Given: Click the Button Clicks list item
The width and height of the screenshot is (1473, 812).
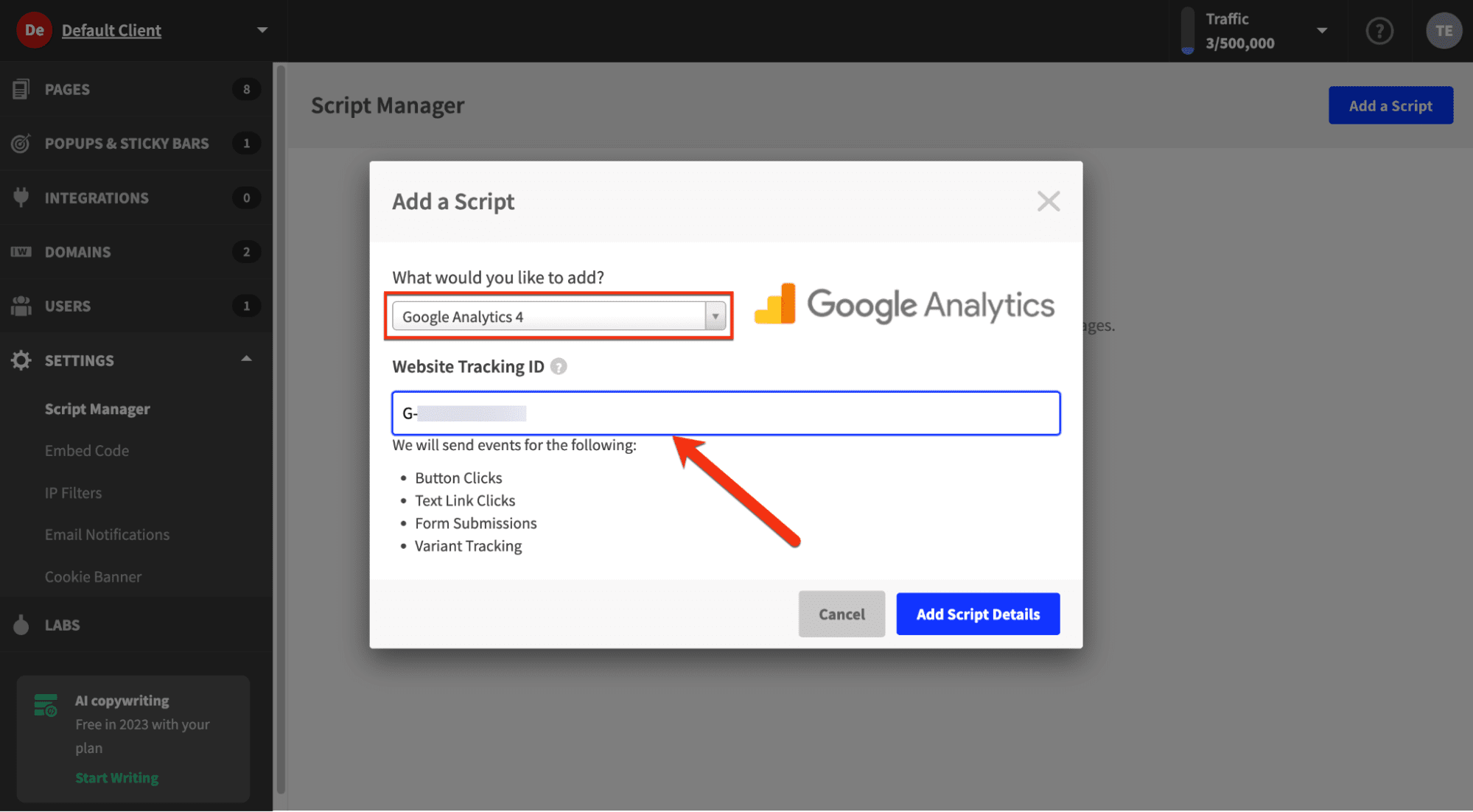Looking at the screenshot, I should click(458, 478).
